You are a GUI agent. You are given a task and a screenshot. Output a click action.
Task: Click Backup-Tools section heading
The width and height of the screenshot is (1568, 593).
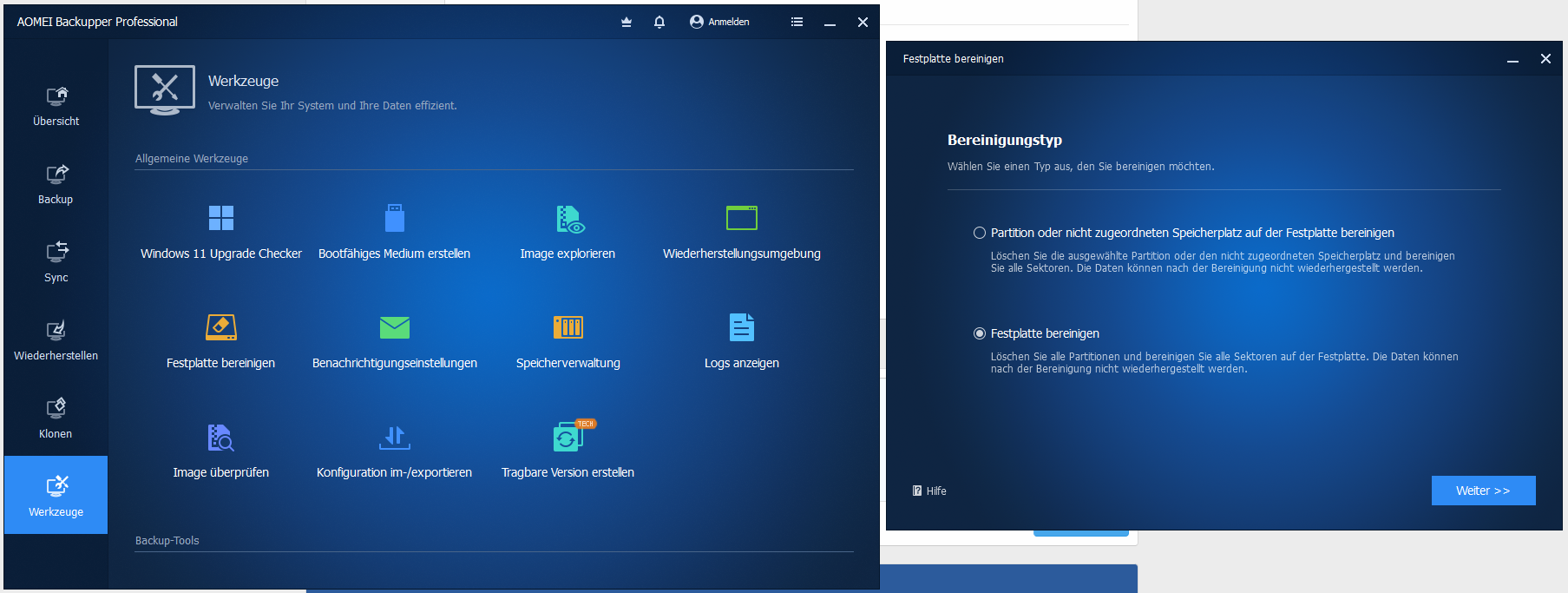167,540
